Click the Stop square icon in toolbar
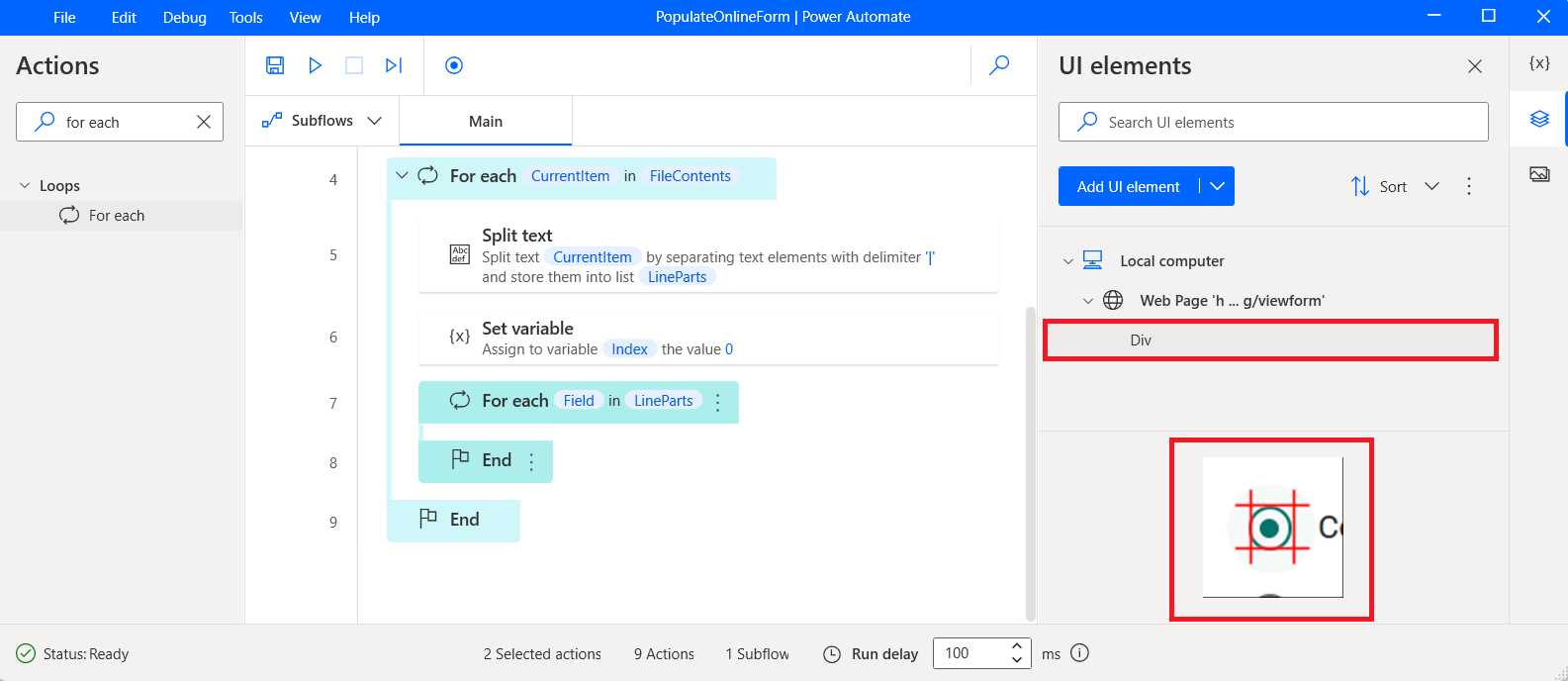 tap(354, 65)
